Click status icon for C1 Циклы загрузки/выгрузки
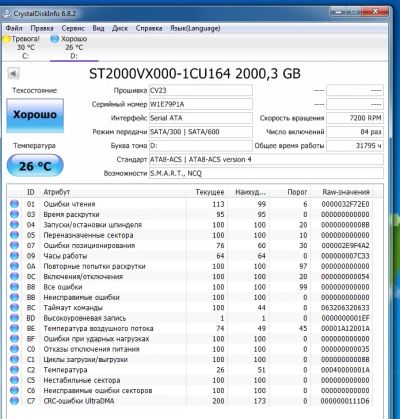 point(14,359)
